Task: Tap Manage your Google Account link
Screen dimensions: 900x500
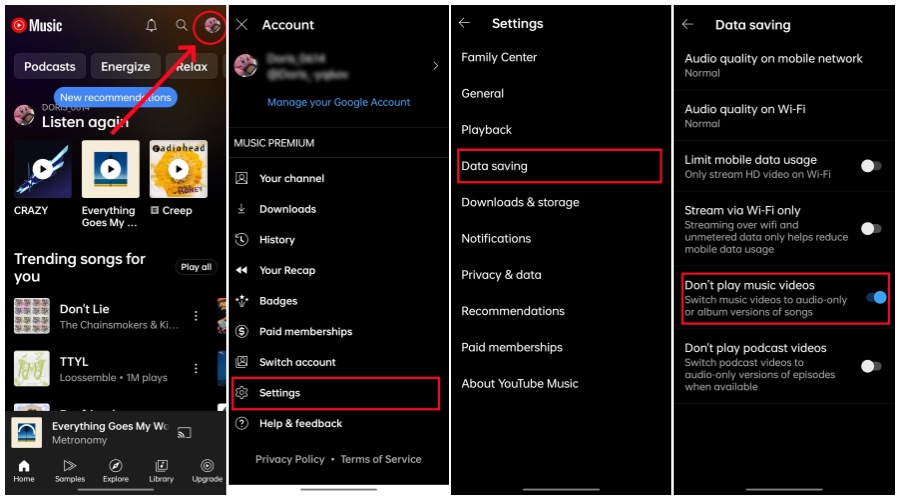Action: coord(339,102)
